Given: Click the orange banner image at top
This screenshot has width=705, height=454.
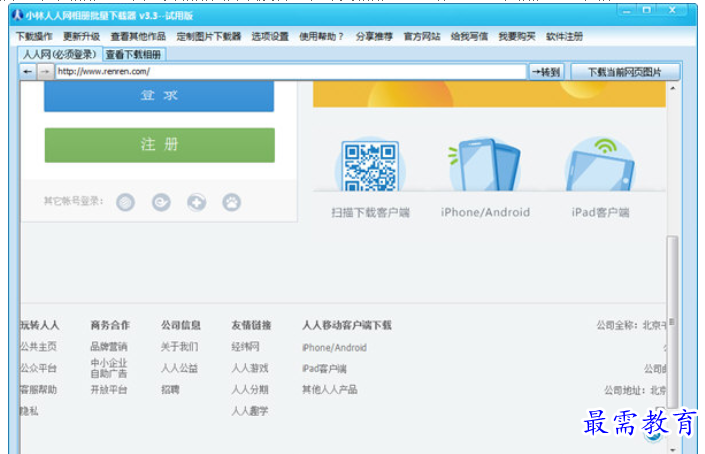Looking at the screenshot, I should tap(489, 94).
